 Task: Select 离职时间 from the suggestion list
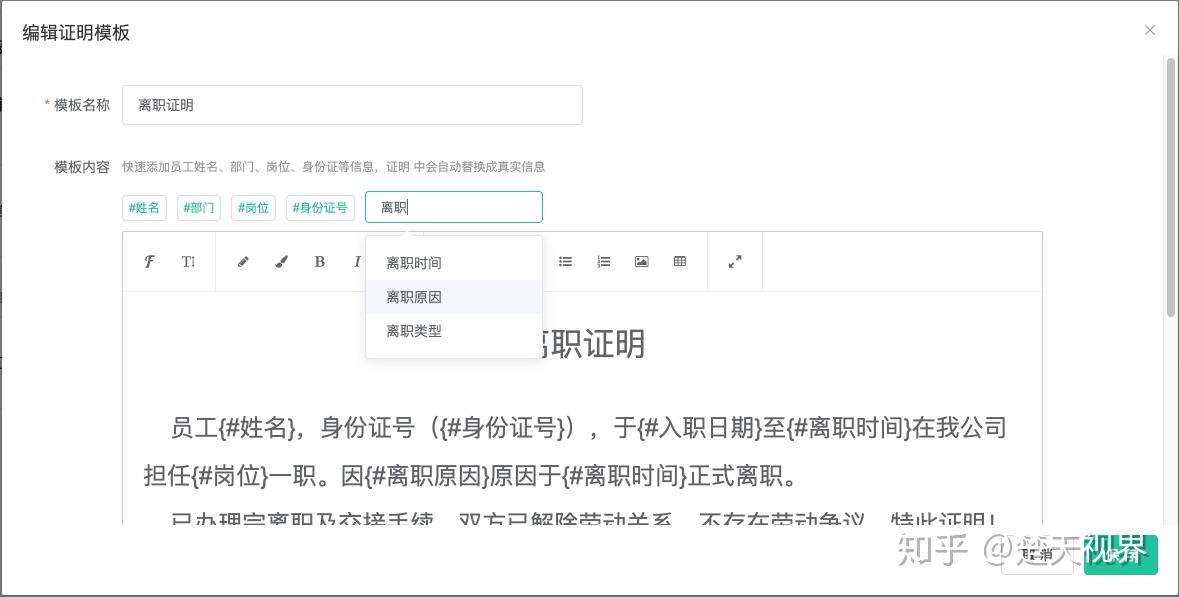[x=453, y=263]
